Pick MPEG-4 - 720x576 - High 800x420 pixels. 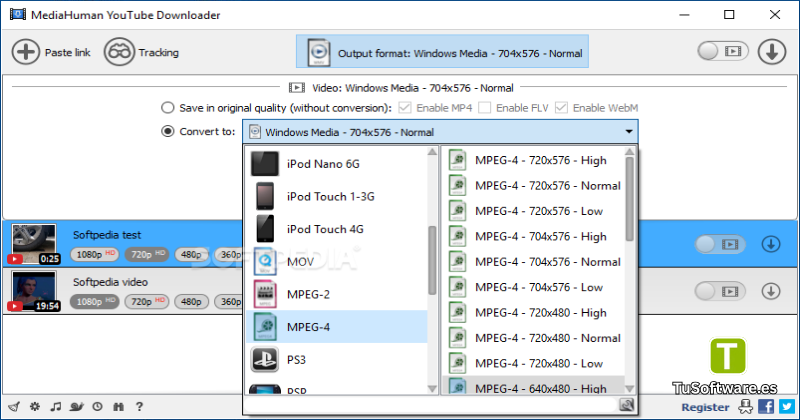[x=533, y=160]
